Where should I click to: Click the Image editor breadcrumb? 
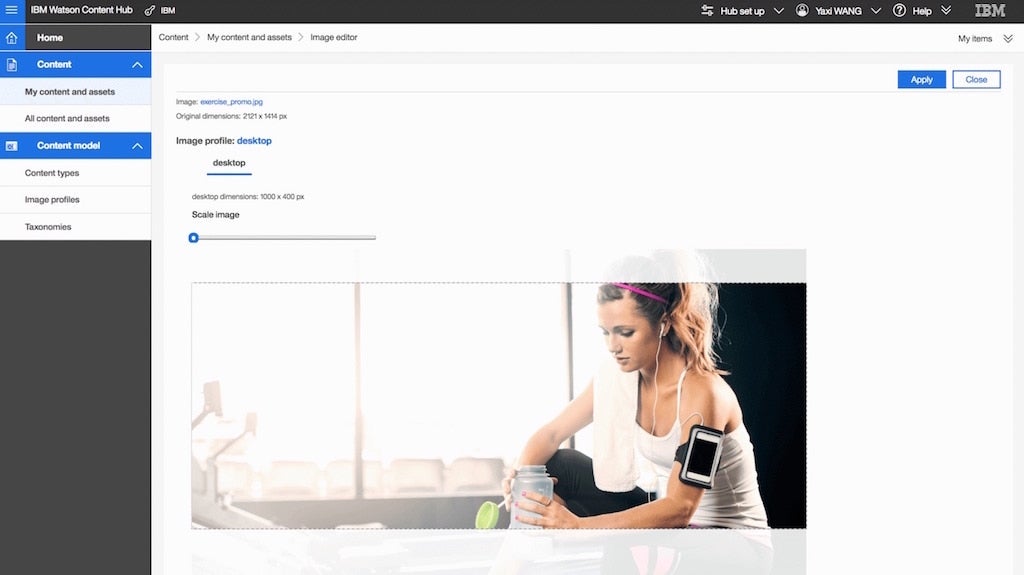[334, 37]
